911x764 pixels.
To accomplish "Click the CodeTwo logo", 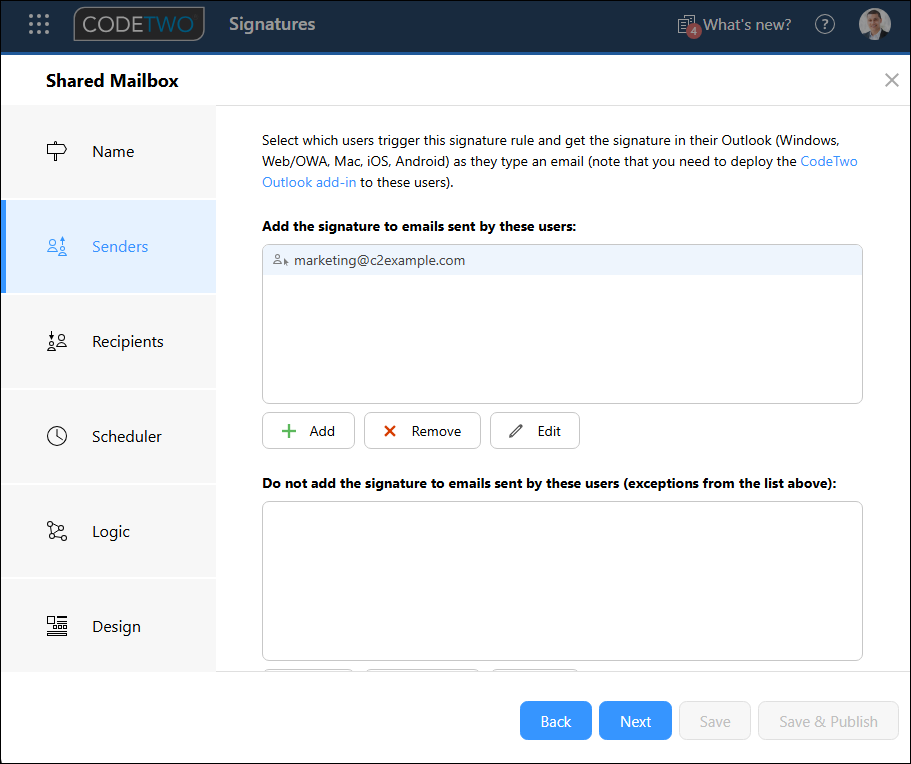I will pos(139,24).
